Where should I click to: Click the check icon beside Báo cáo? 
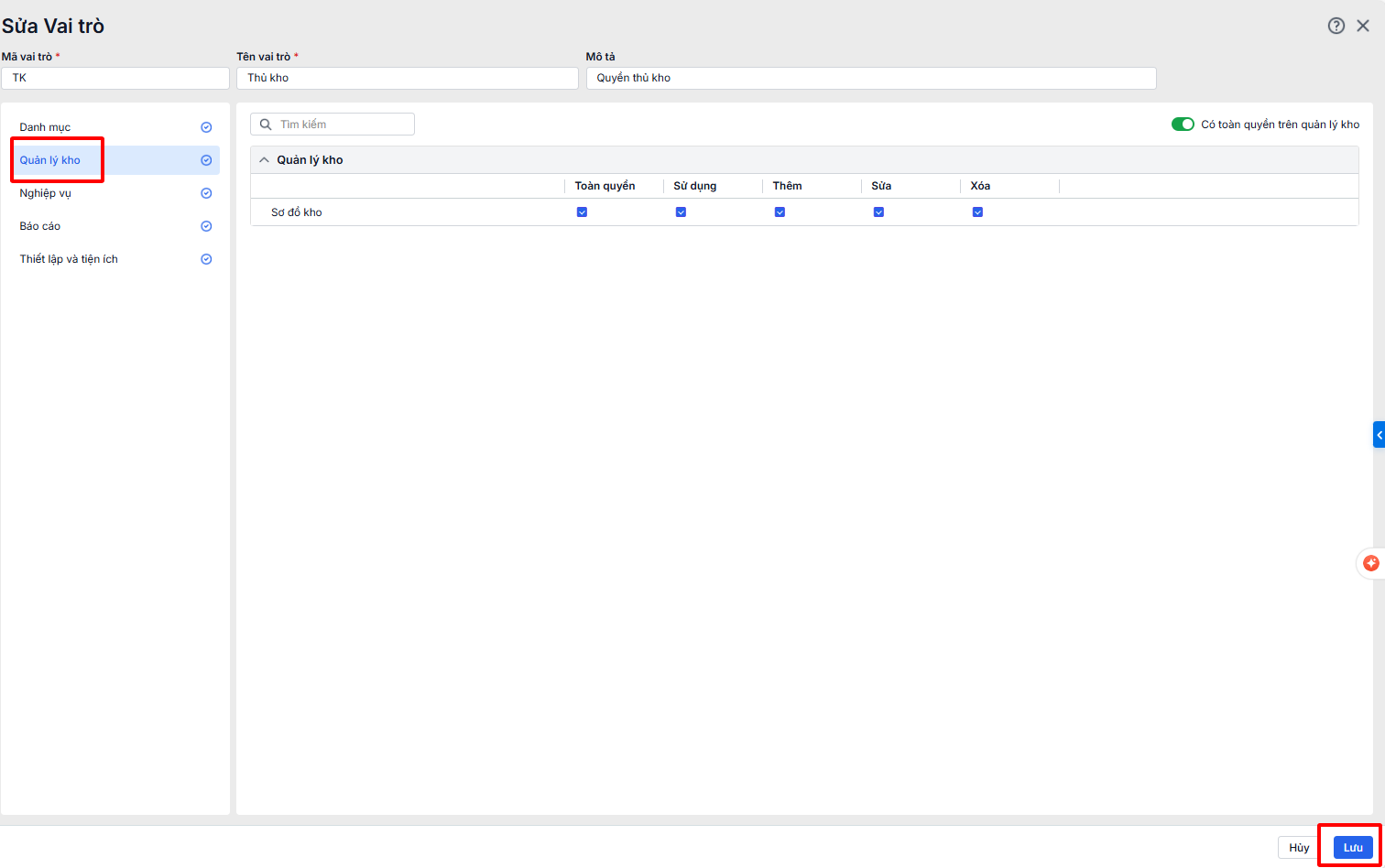tap(206, 226)
